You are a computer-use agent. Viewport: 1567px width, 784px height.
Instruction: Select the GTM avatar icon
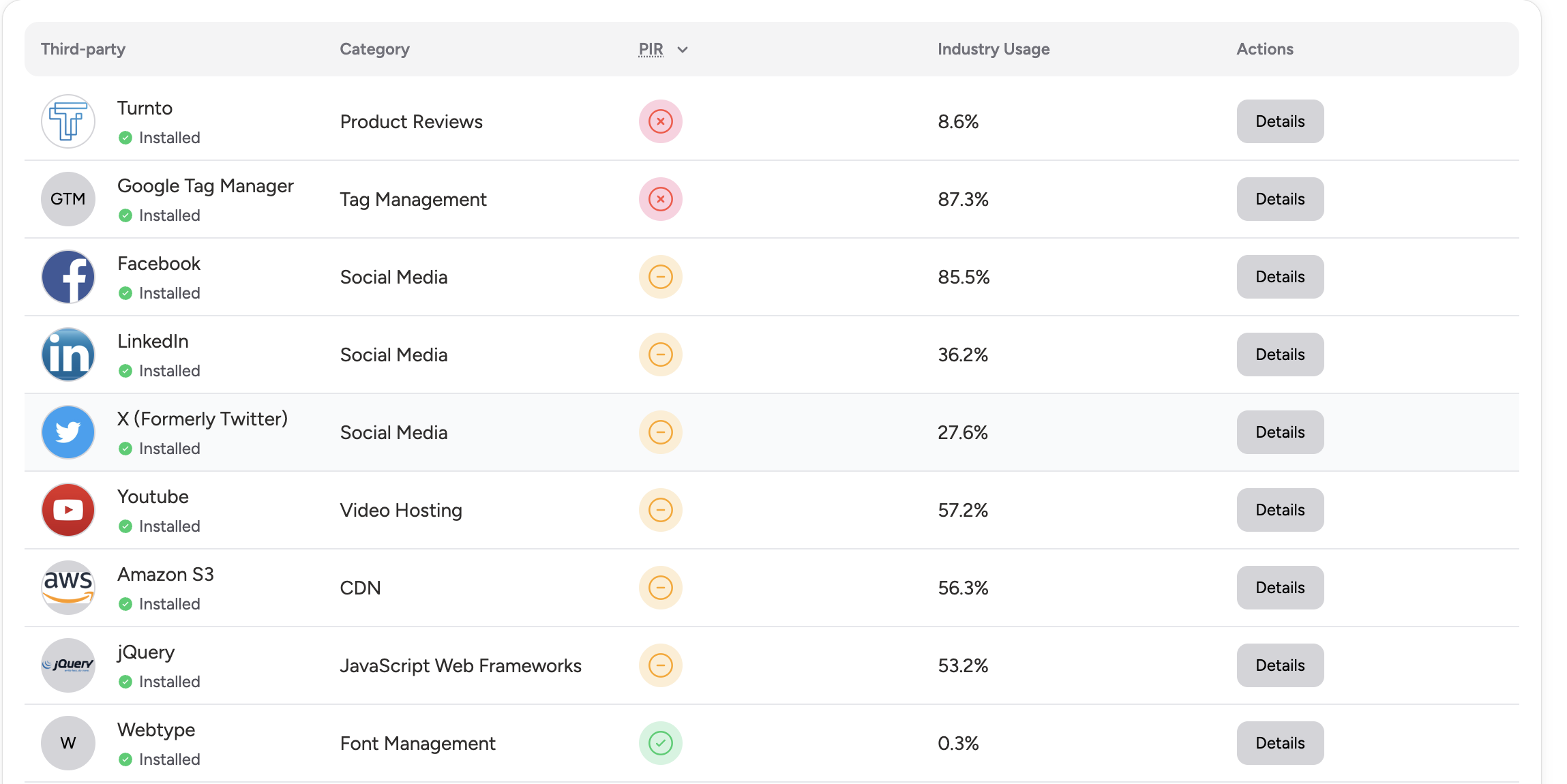(68, 199)
